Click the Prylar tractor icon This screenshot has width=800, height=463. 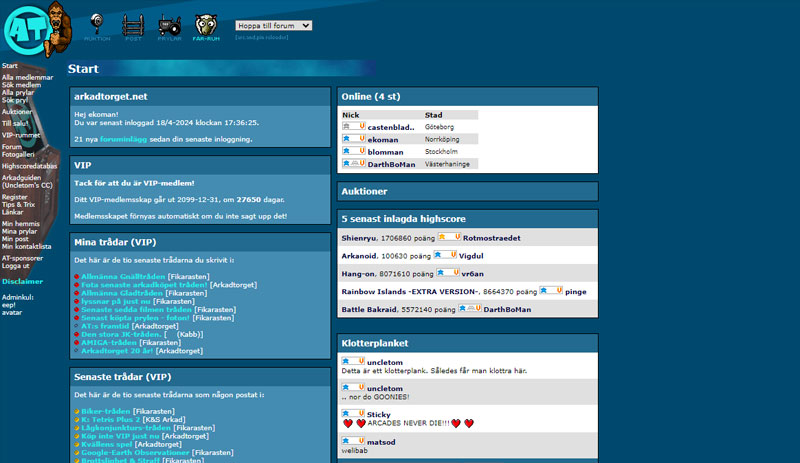tap(169, 25)
